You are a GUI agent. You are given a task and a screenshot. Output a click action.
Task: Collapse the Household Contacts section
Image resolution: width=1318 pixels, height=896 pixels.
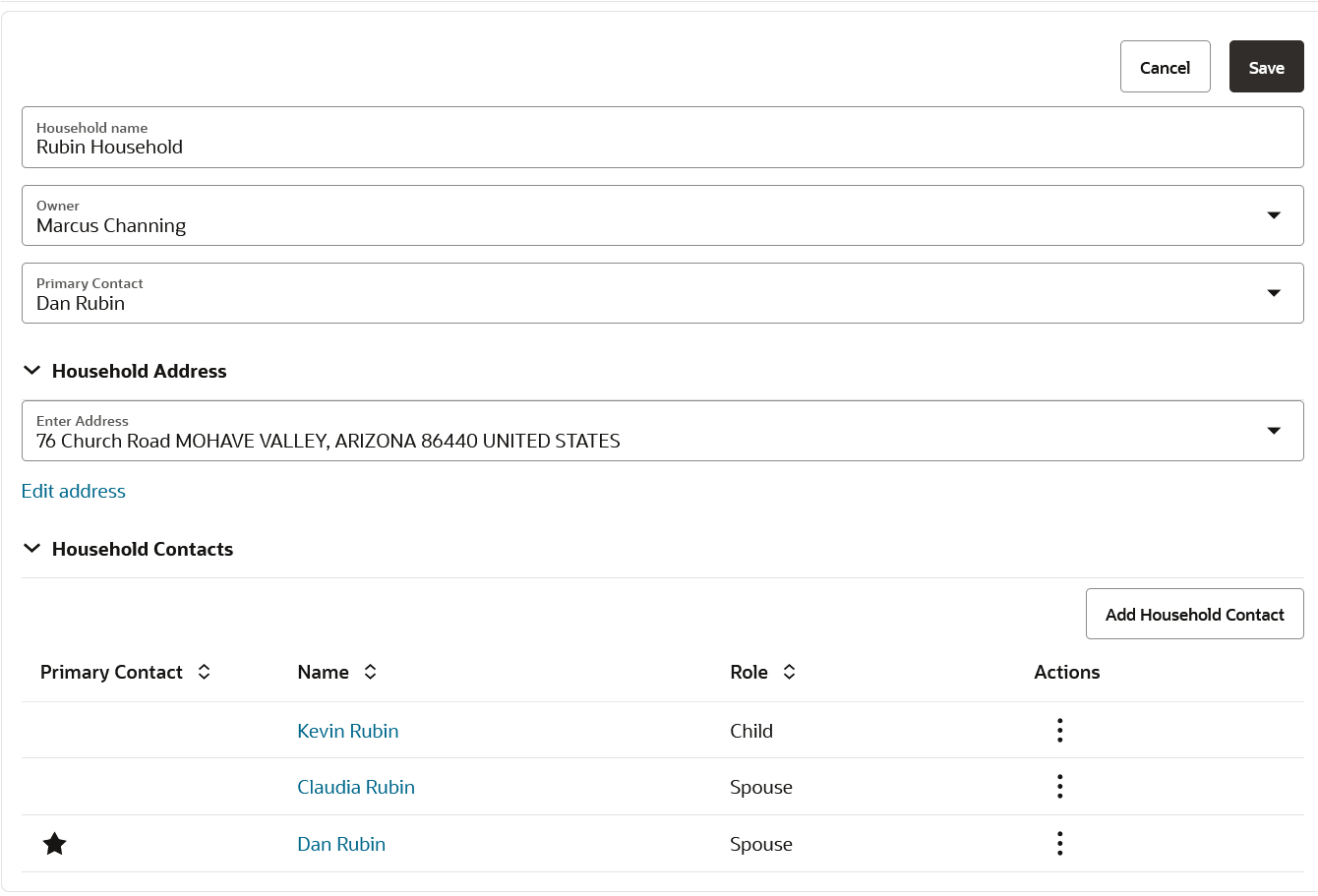pos(31,548)
